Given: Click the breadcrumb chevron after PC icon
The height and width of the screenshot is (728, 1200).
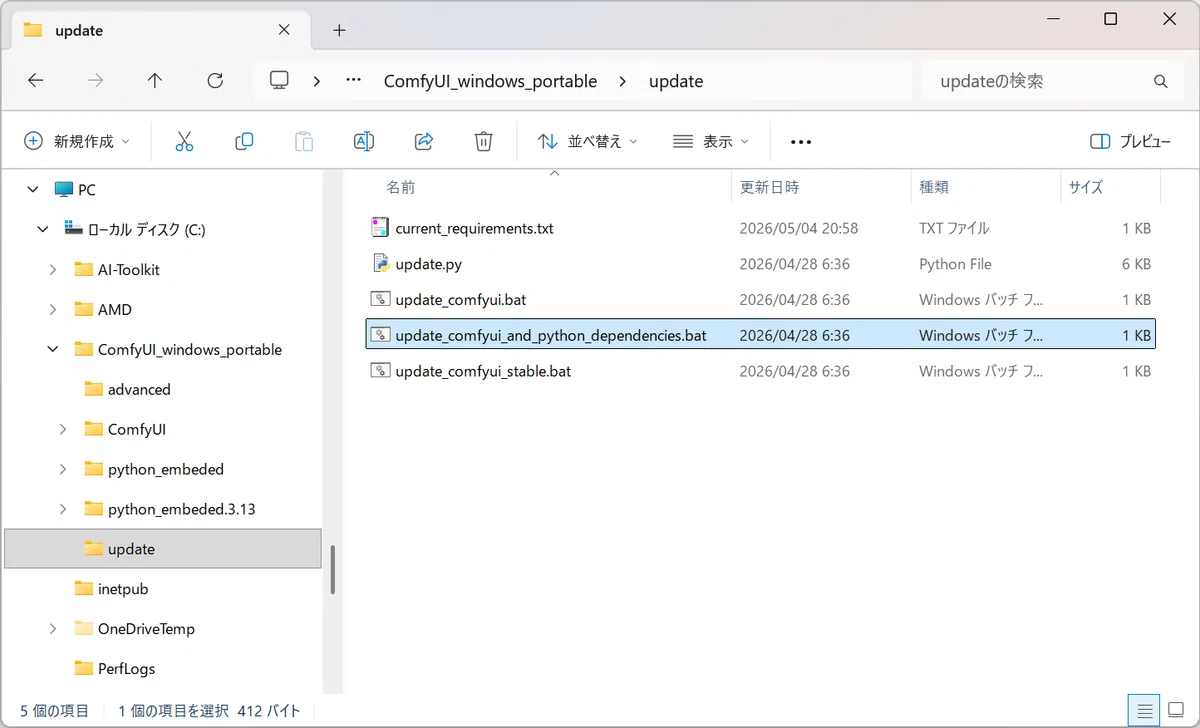Looking at the screenshot, I should (316, 81).
